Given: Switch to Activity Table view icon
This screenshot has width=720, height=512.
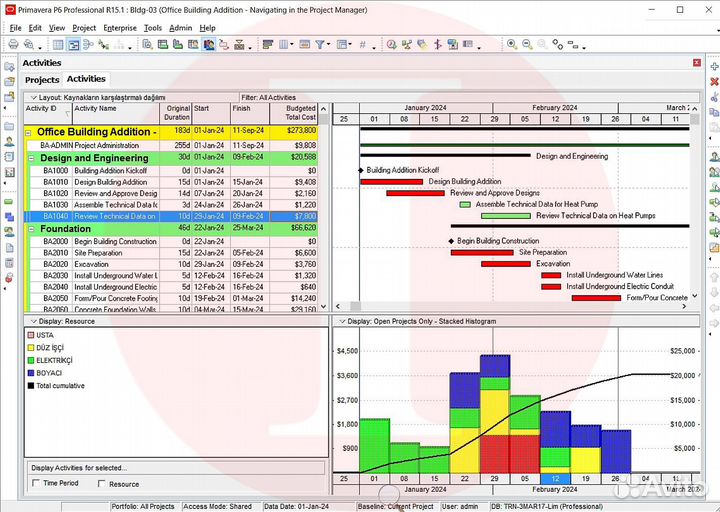Looking at the screenshot, I should pos(58,45).
